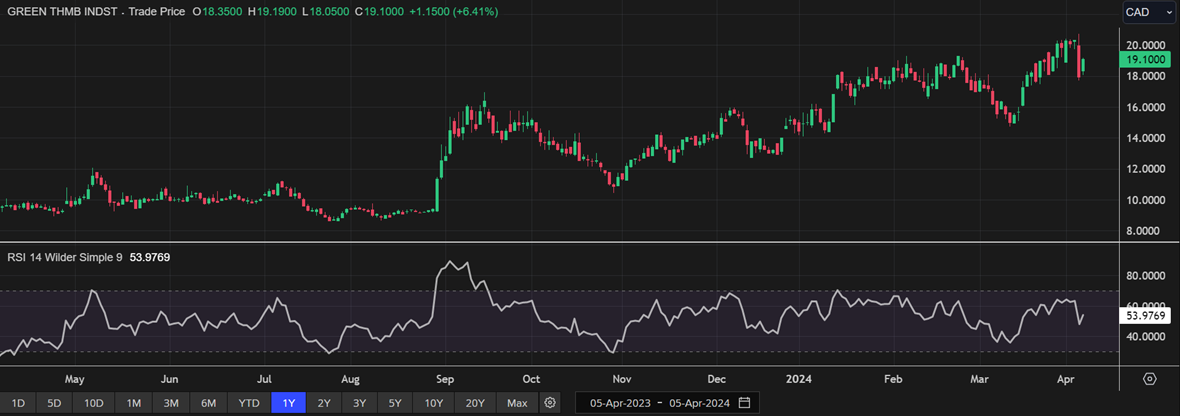This screenshot has width=1180, height=416.
Task: Select the 5Y time range
Action: point(396,403)
